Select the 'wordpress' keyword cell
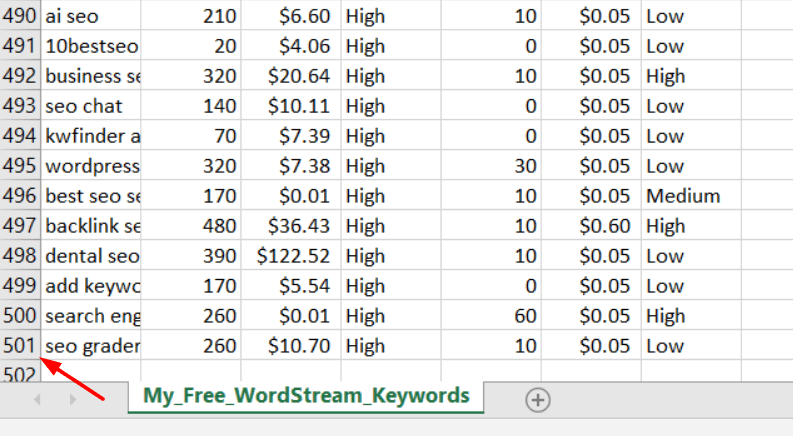This screenshot has width=793, height=436. (91, 166)
